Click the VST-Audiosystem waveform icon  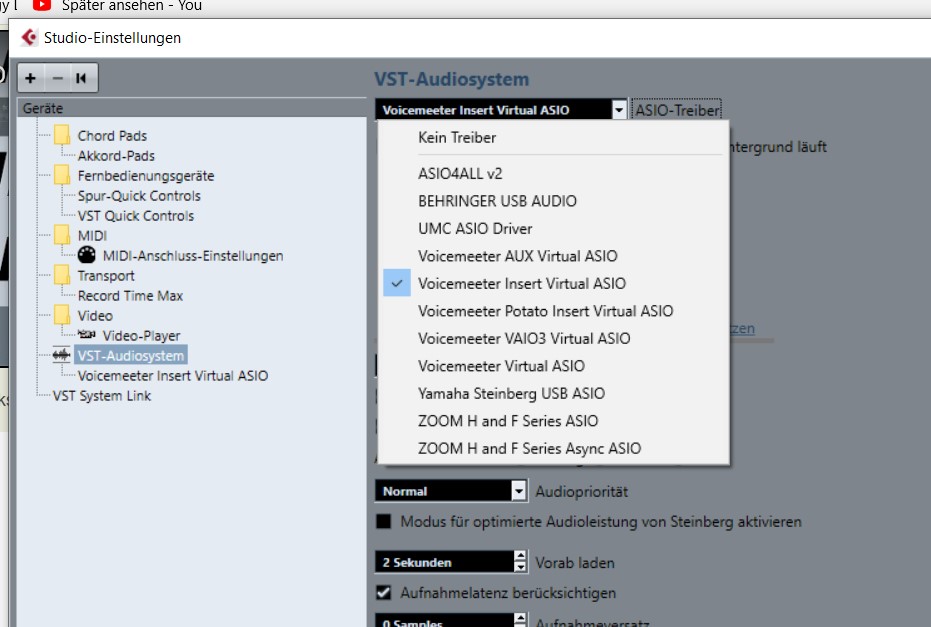tap(62, 356)
